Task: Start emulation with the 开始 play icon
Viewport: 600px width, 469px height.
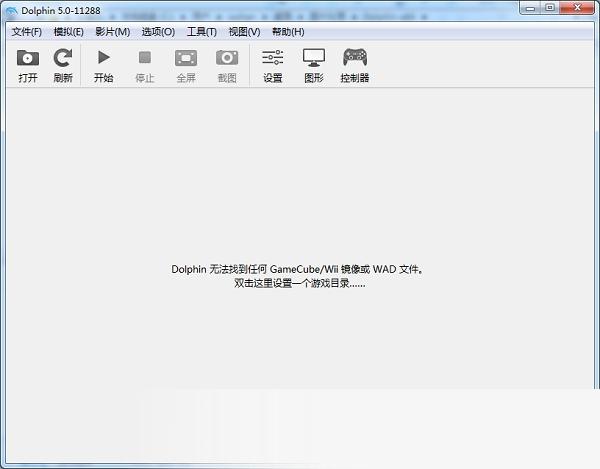Action: (x=103, y=57)
